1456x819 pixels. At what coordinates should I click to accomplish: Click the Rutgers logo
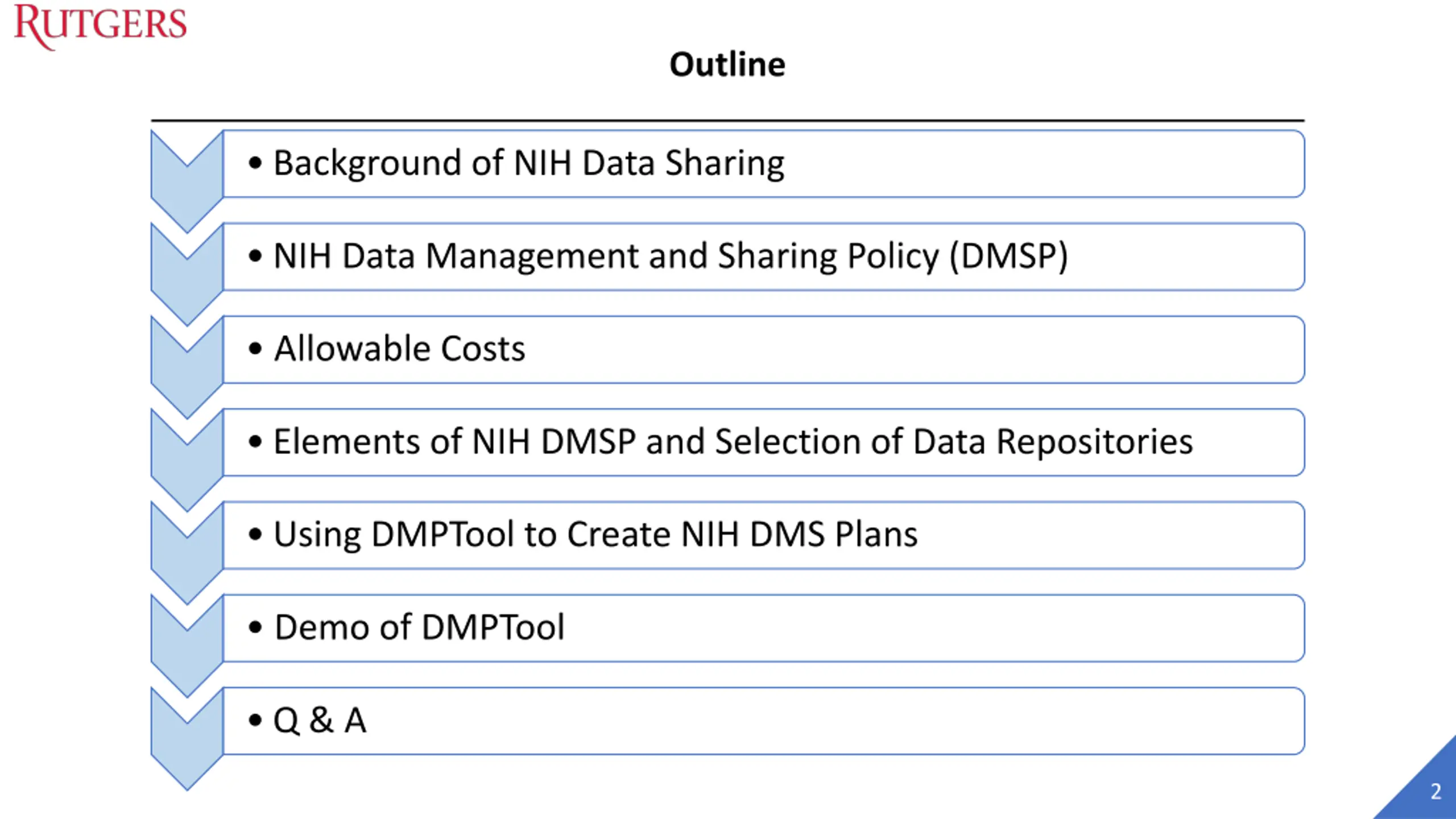coord(100,26)
